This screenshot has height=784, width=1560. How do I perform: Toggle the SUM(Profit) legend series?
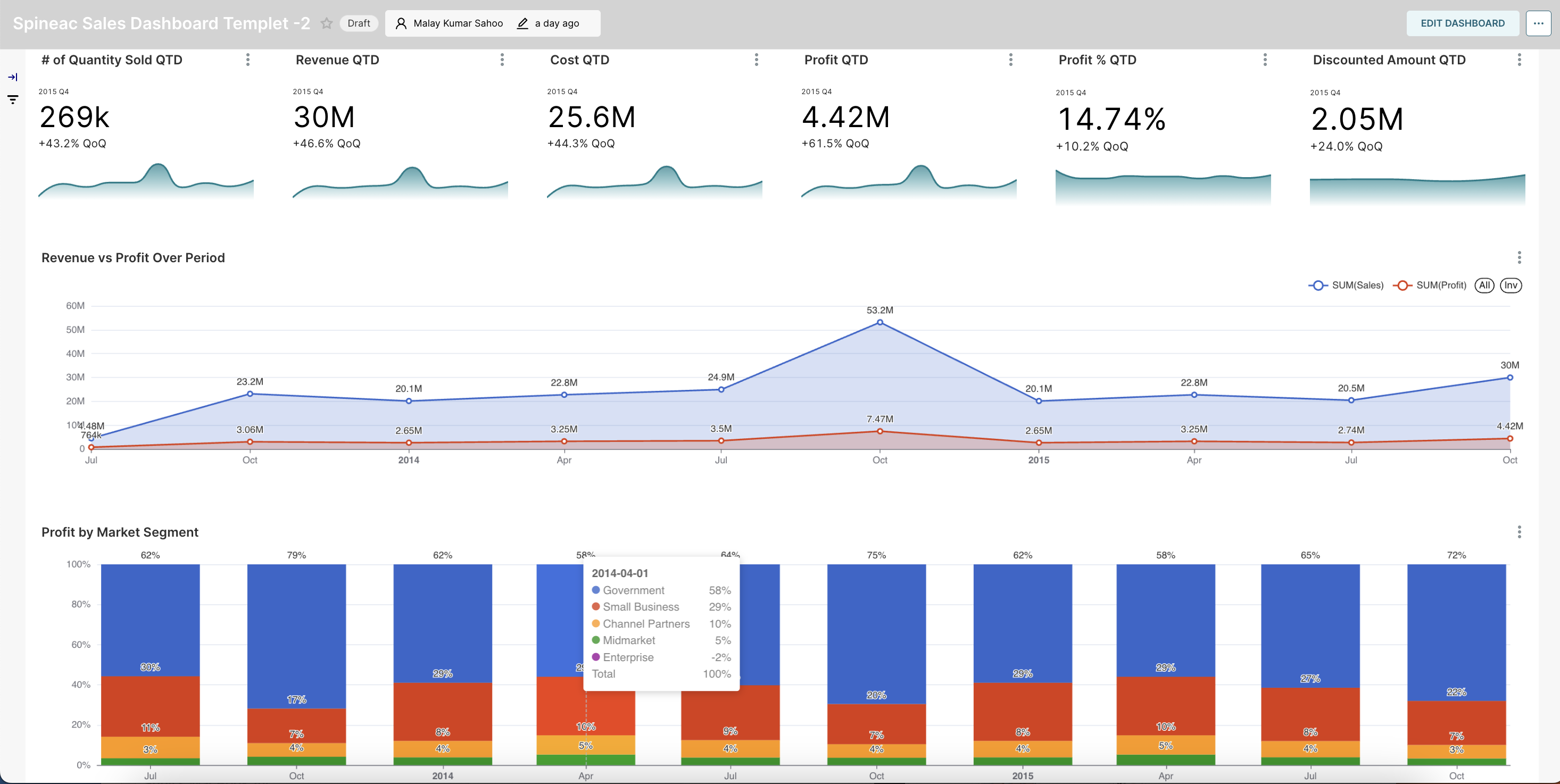(1430, 285)
